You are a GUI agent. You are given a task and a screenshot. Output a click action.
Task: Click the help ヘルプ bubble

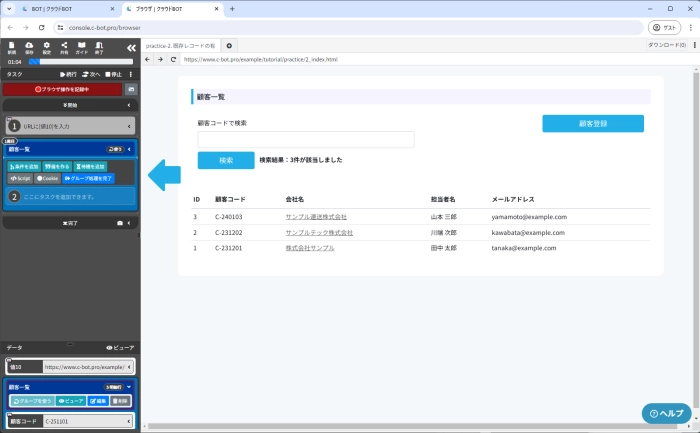[666, 413]
